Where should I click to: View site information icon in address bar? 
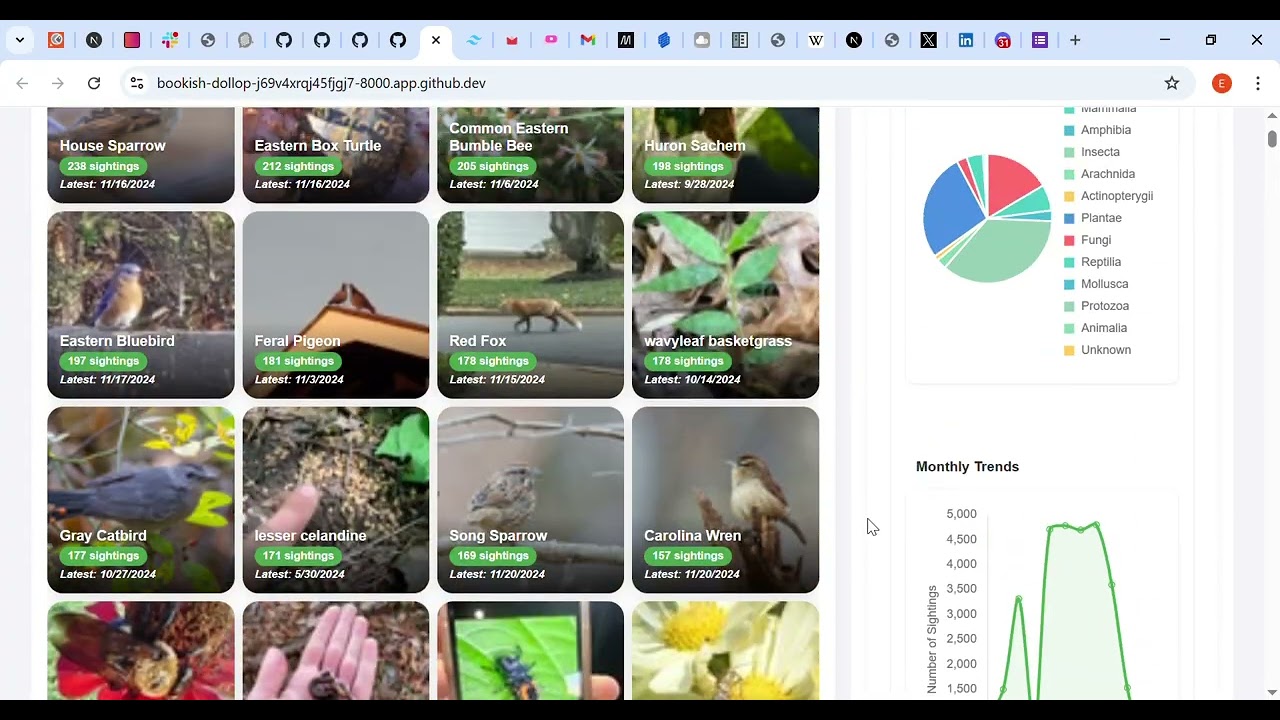(137, 83)
